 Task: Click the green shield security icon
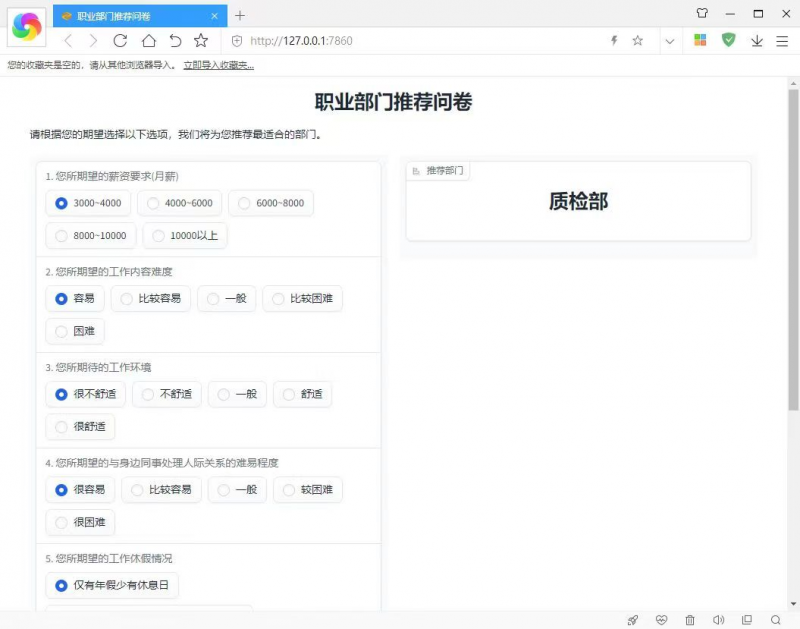pyautogui.click(x=729, y=40)
